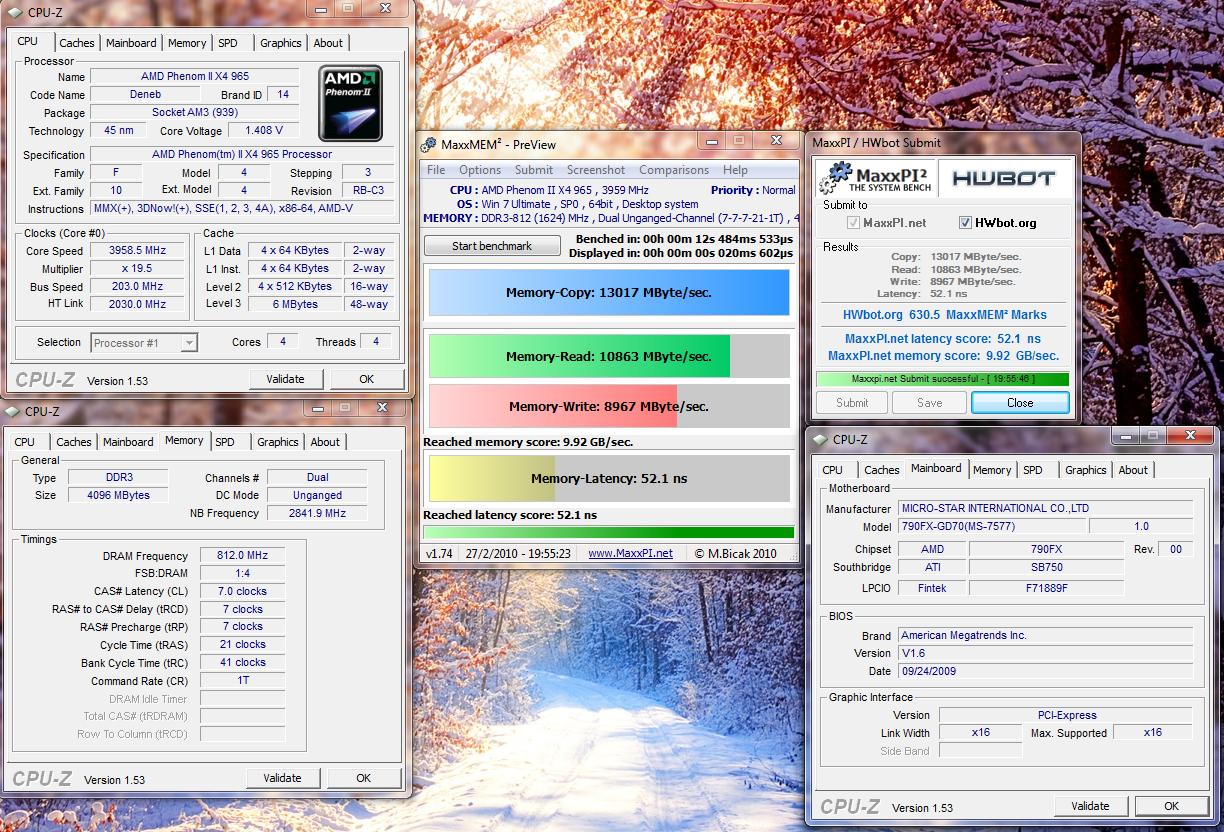Close the CPU-Z mainboard window

click(1190, 436)
